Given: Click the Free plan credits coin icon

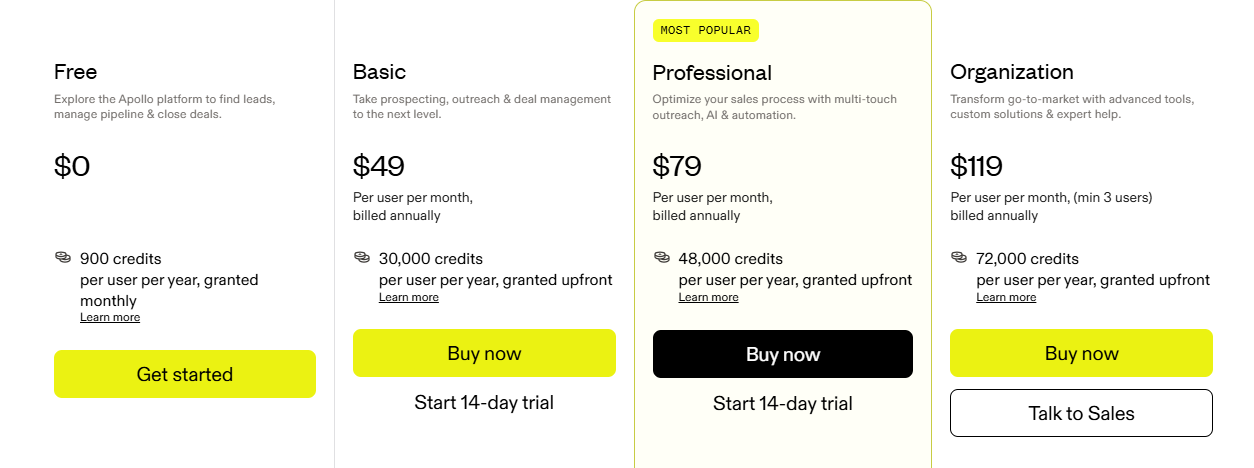Looking at the screenshot, I should [x=63, y=258].
